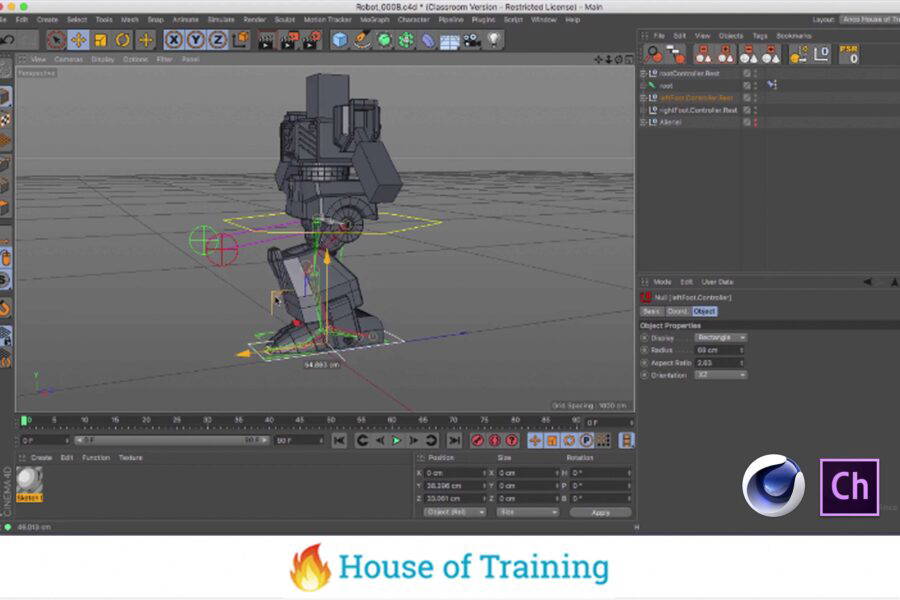
Task: Toggle the Z axis lock
Action: [x=218, y=40]
